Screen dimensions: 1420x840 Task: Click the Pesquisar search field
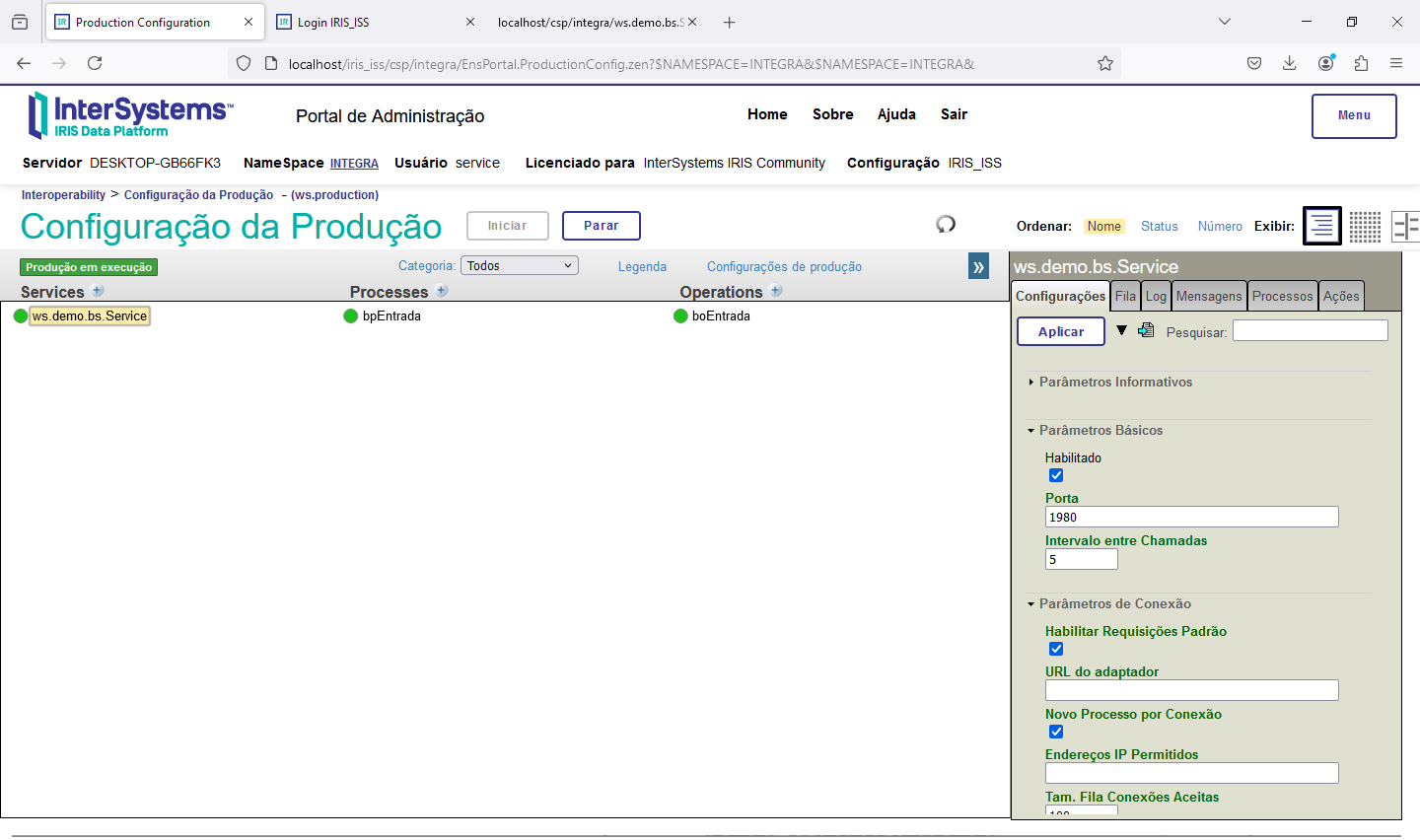tap(1310, 331)
